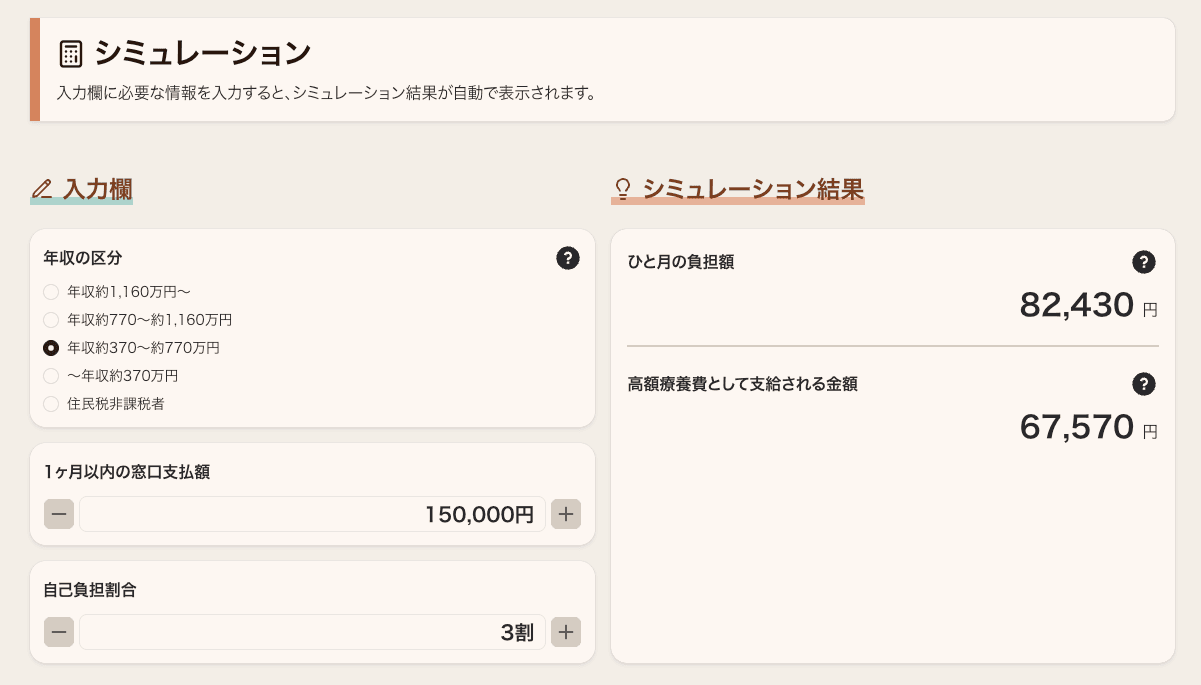This screenshot has height=685, width=1201.
Task: Open help for ひと月の負担額
Action: (x=1143, y=262)
